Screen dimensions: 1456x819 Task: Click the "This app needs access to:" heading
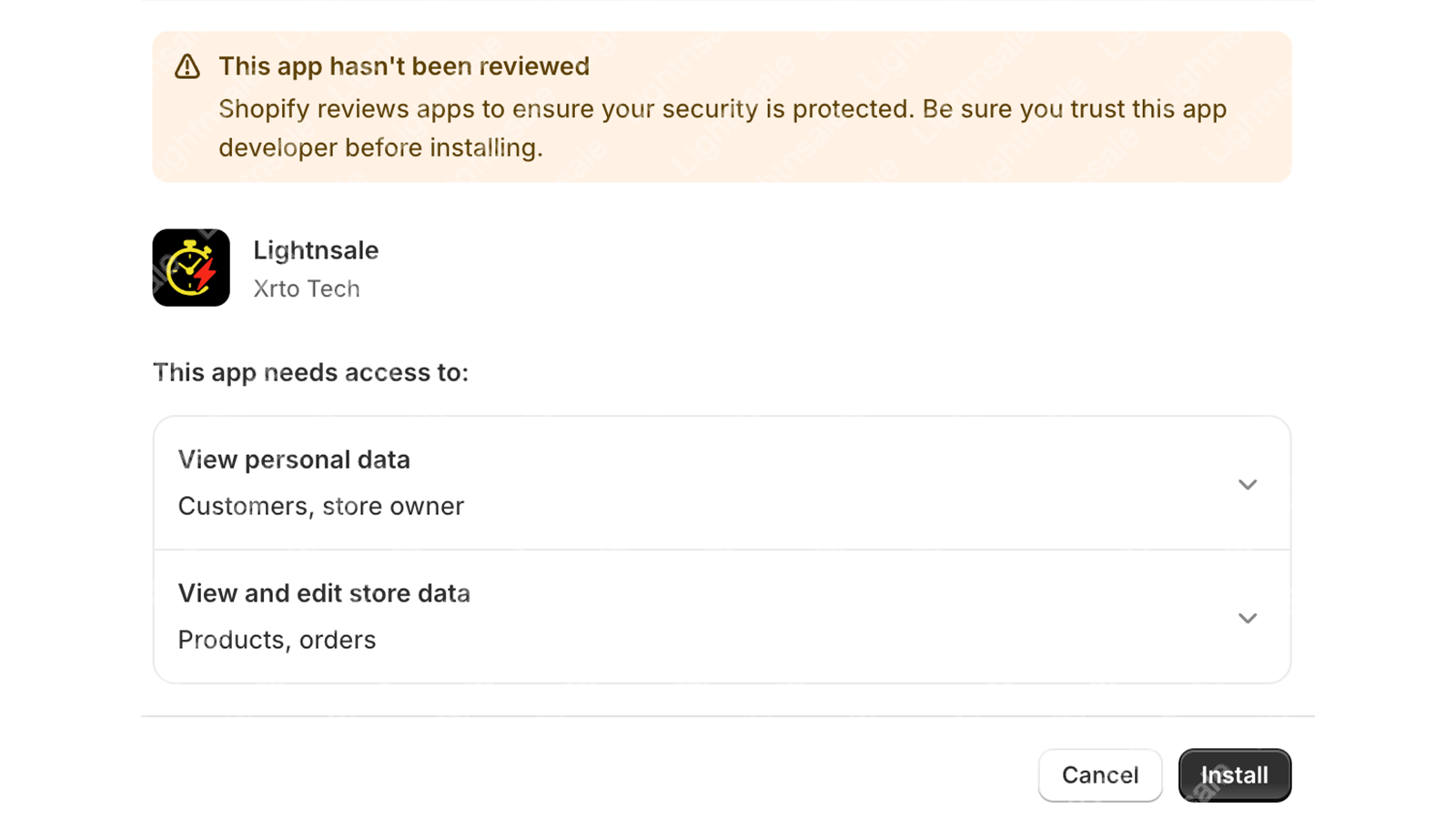coord(310,372)
